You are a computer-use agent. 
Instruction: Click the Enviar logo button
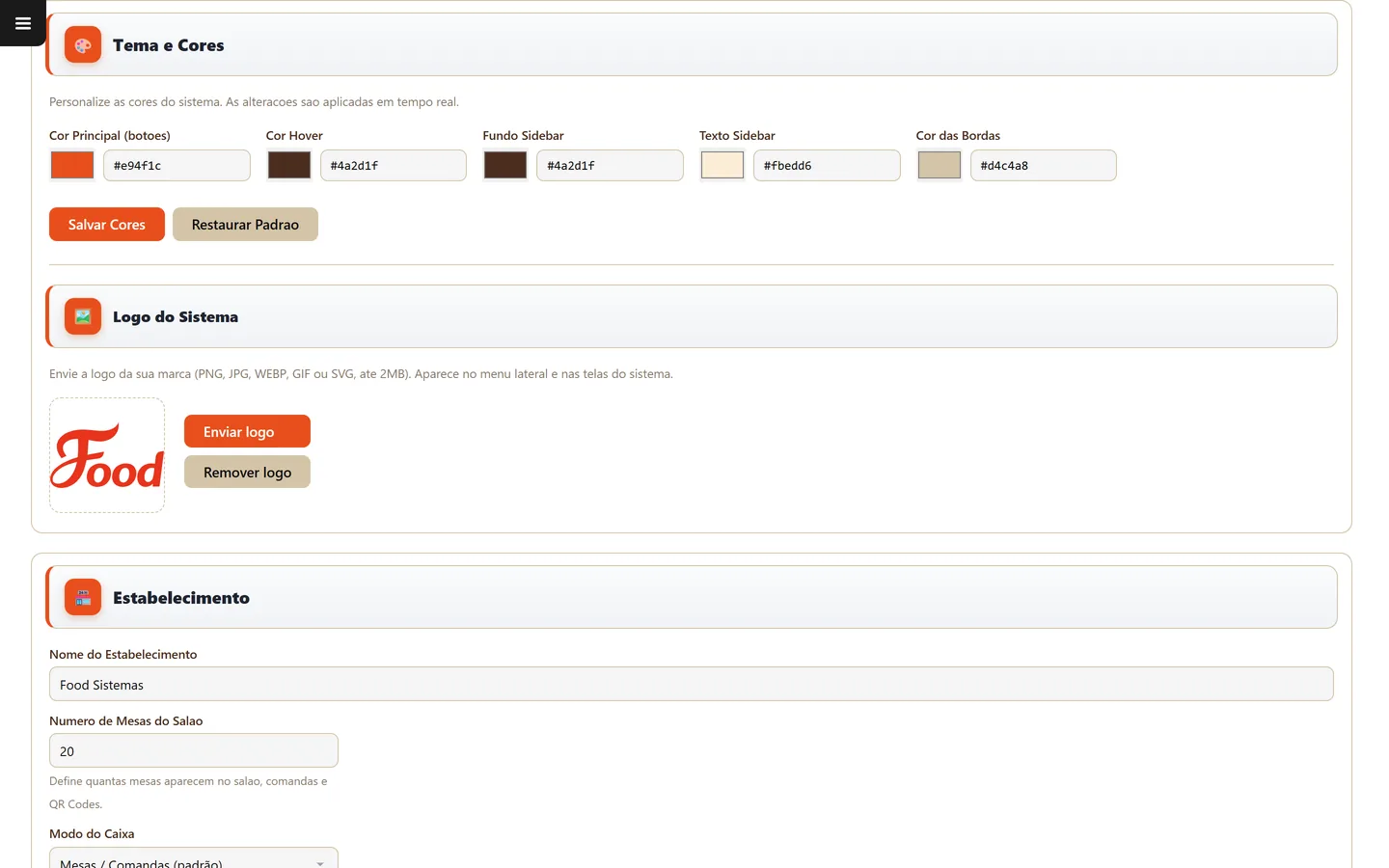(247, 431)
